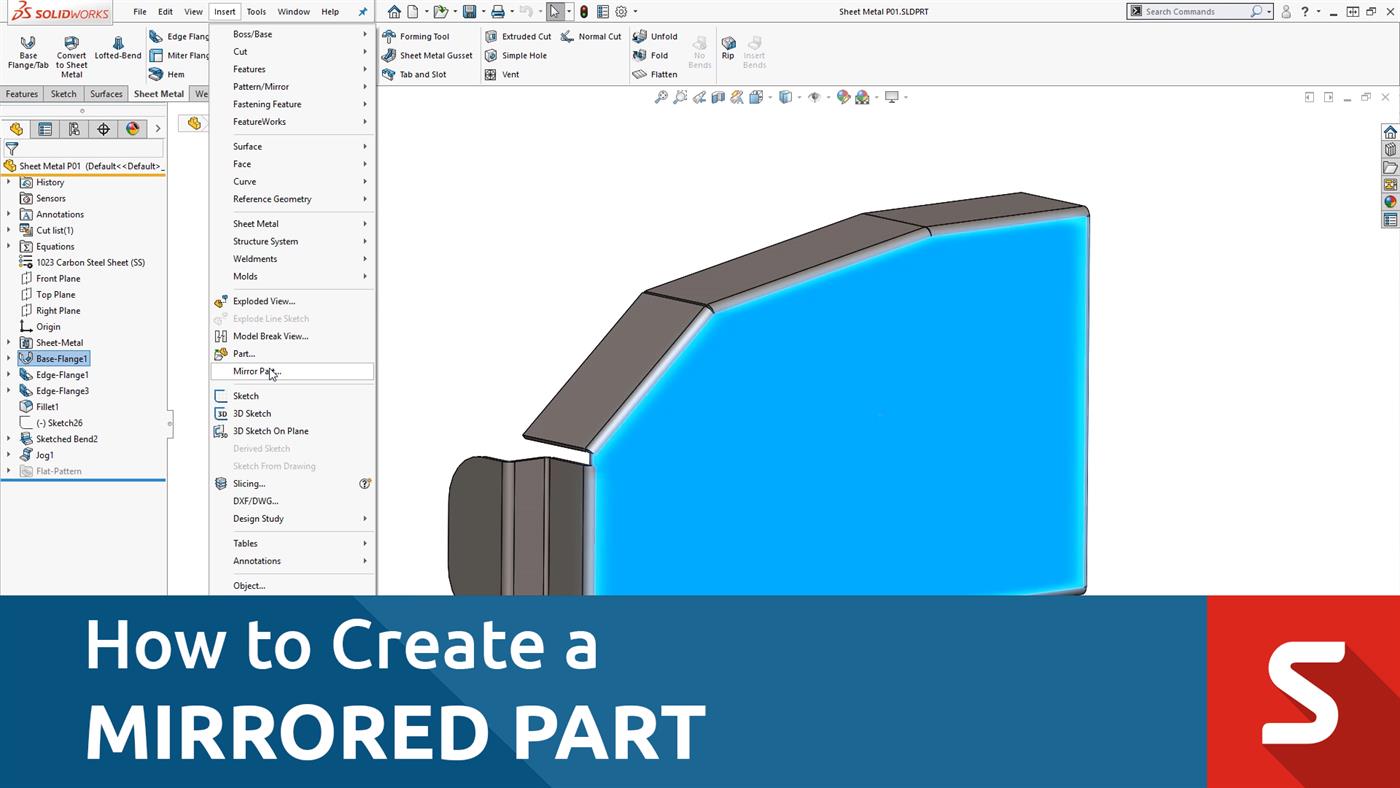Open the Exploded View command
1400x788 pixels.
tap(263, 301)
